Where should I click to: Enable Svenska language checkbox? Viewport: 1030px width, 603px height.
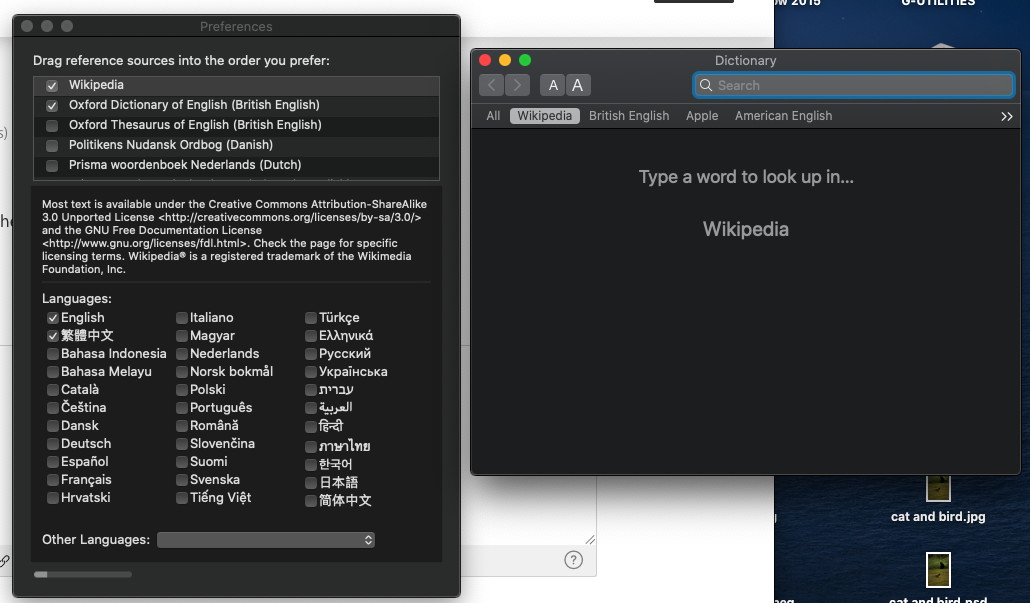coord(181,480)
